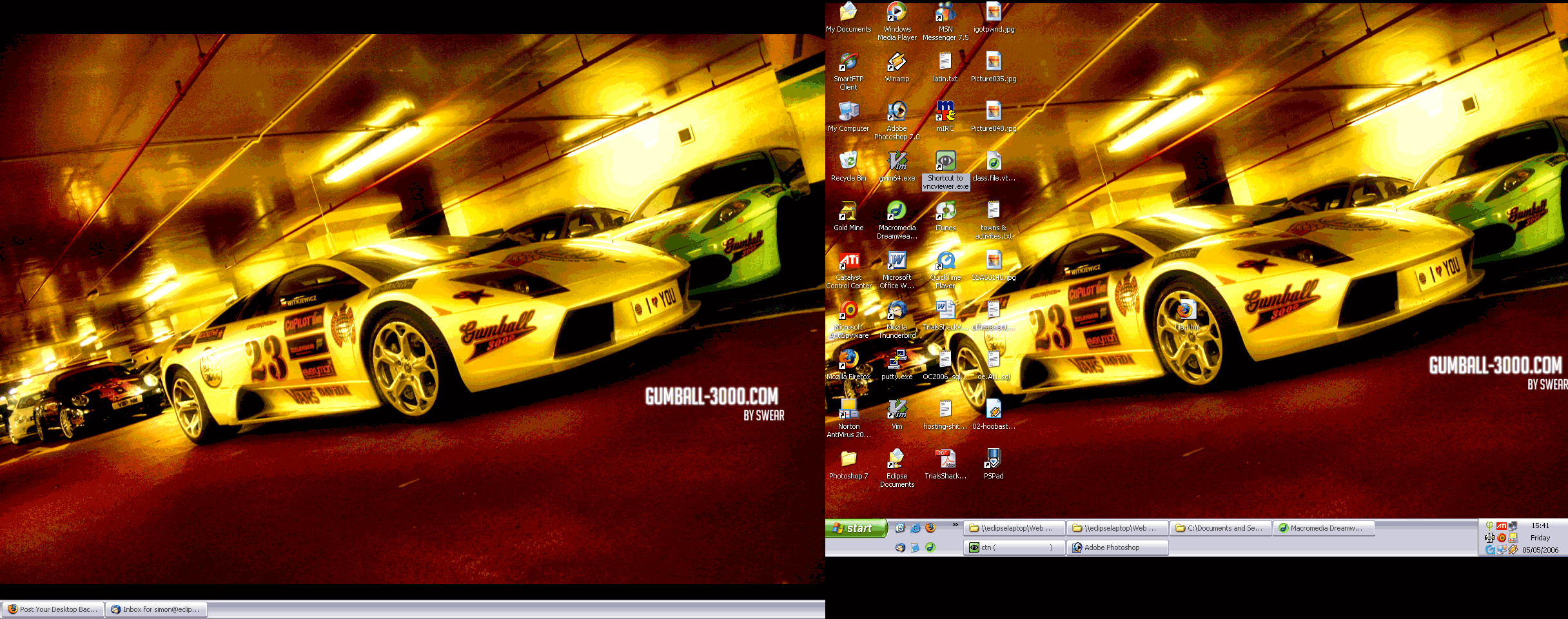1568x619 pixels.
Task: Launch Winamp from the desktop
Action: (897, 67)
